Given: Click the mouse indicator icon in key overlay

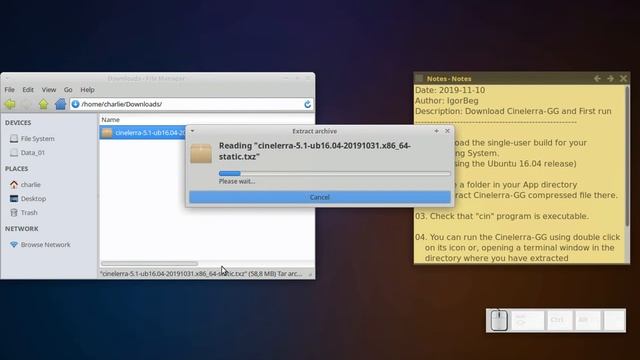Looking at the screenshot, I should 499,320.
